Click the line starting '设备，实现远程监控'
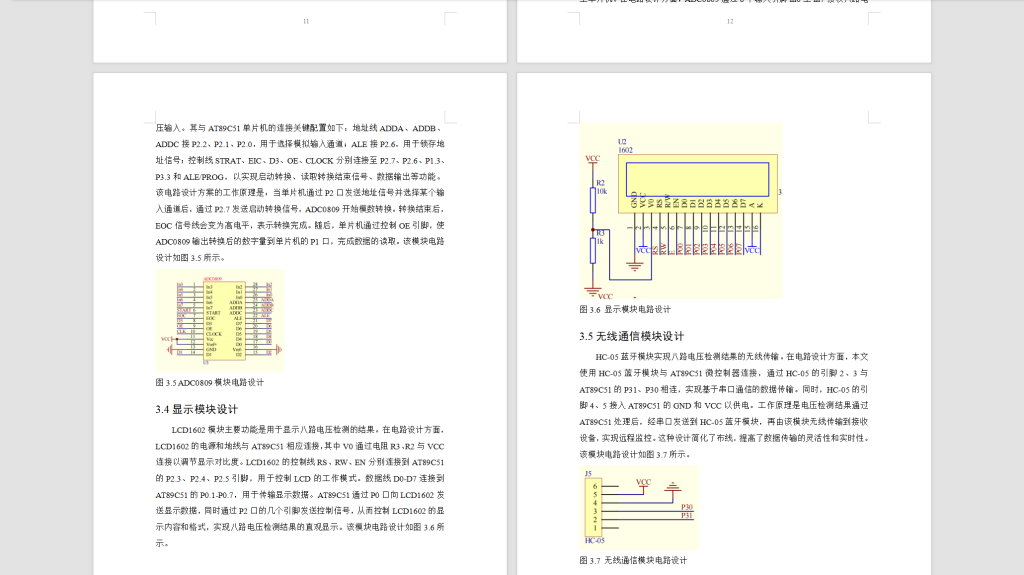 (x=724, y=438)
